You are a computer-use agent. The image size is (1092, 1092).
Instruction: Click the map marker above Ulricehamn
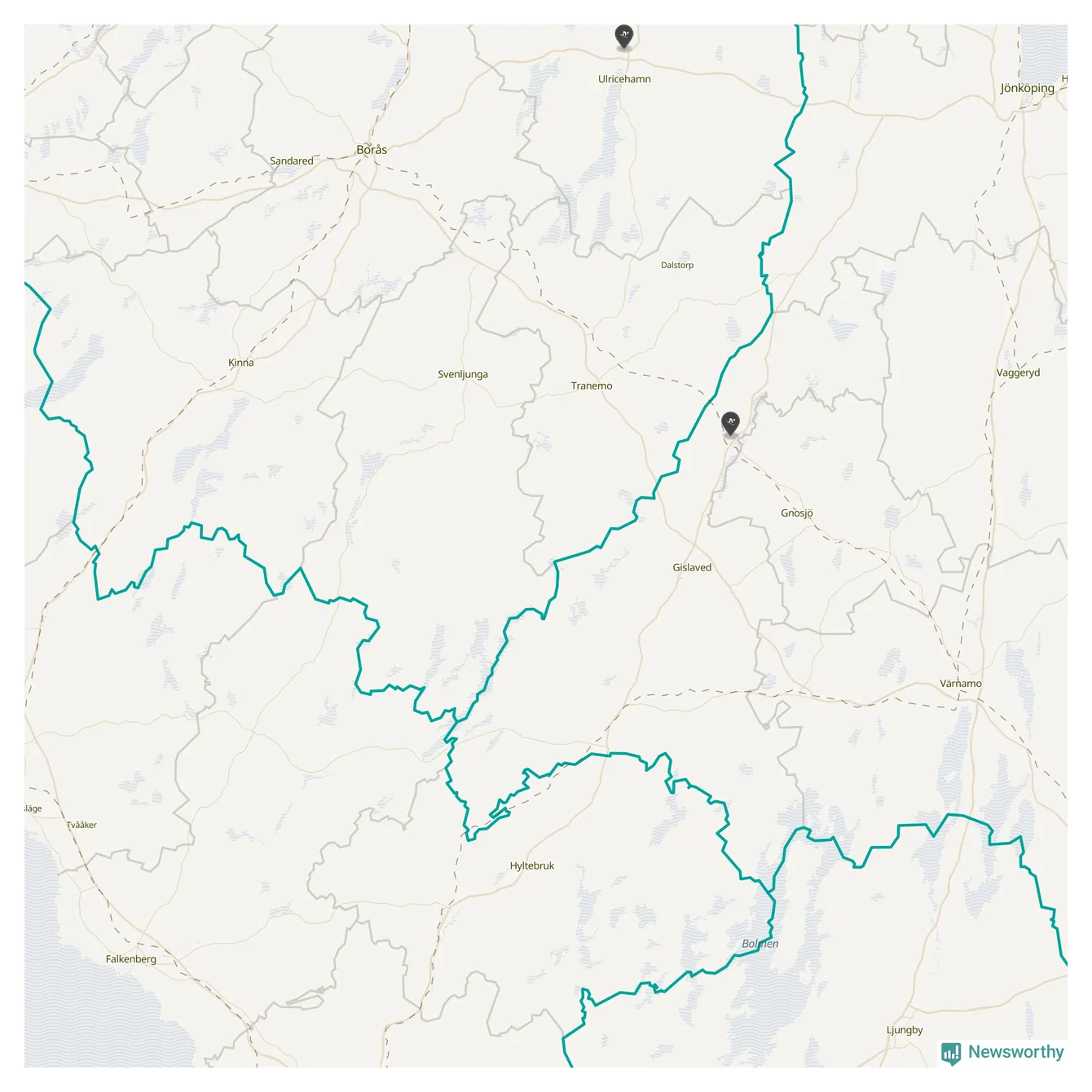point(623,37)
